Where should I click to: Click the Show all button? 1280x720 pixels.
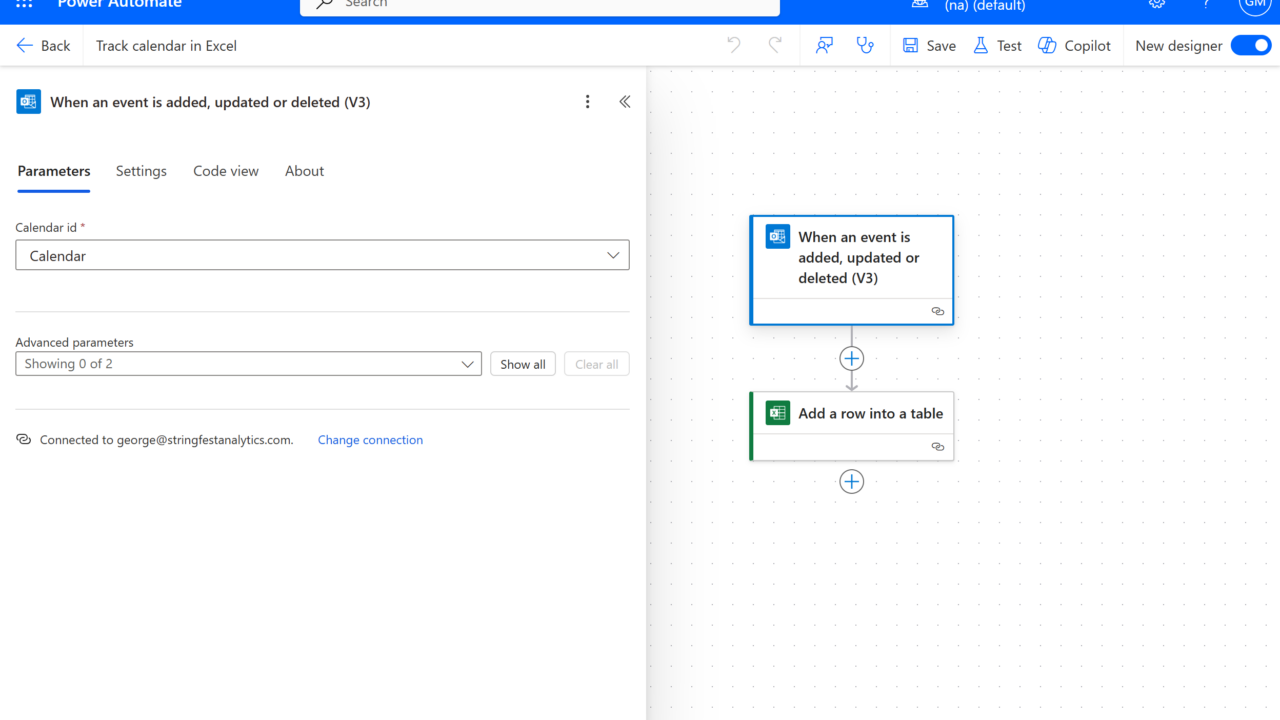pos(523,364)
